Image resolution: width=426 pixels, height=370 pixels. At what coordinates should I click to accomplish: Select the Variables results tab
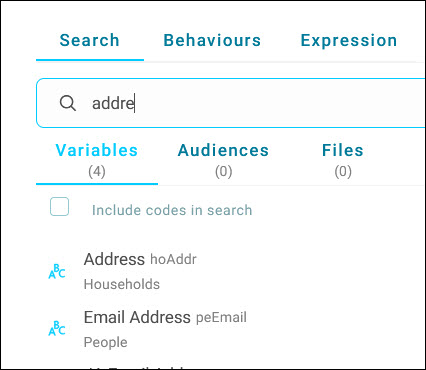pos(97,161)
